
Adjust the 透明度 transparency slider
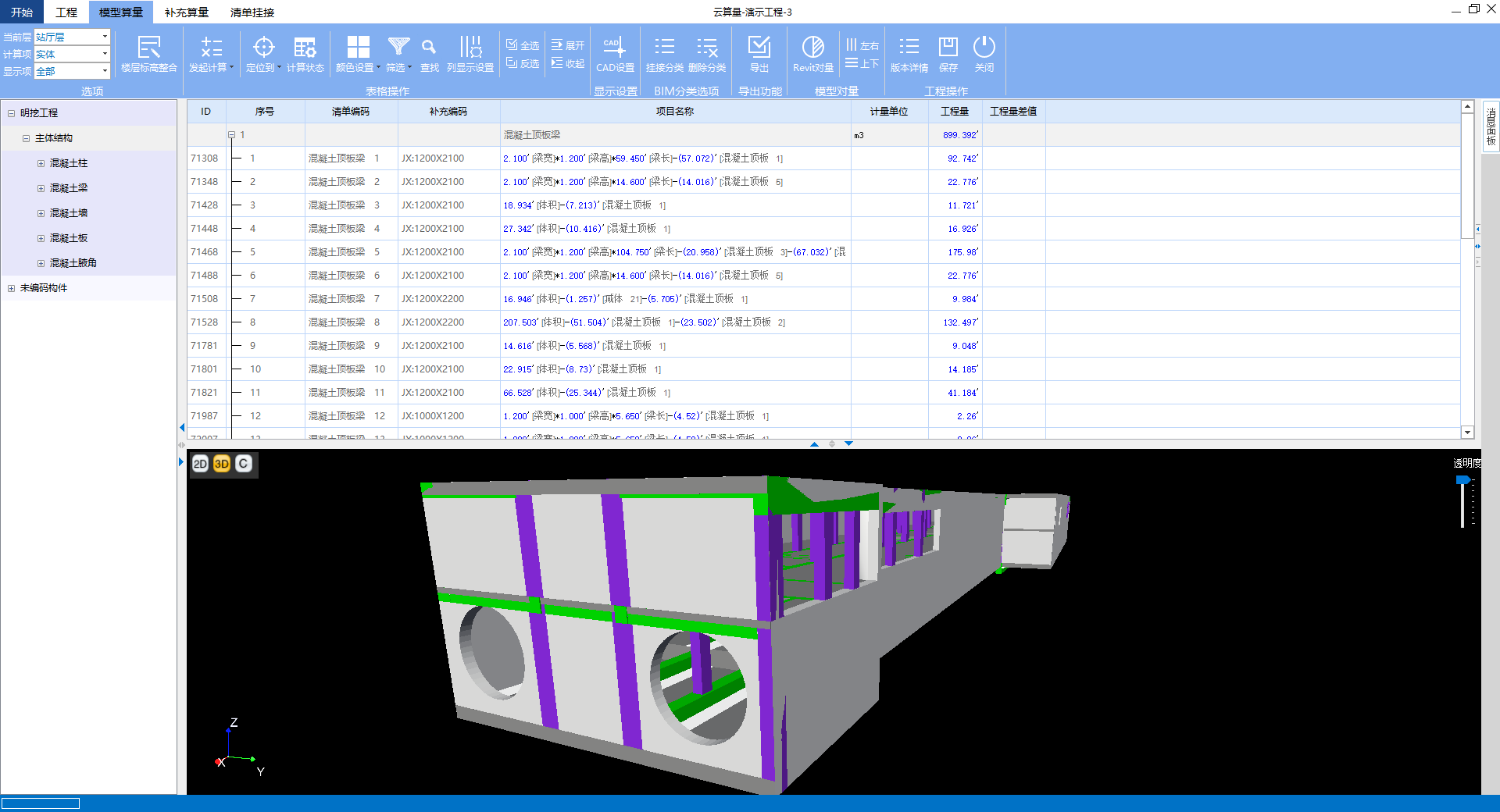coord(1462,481)
